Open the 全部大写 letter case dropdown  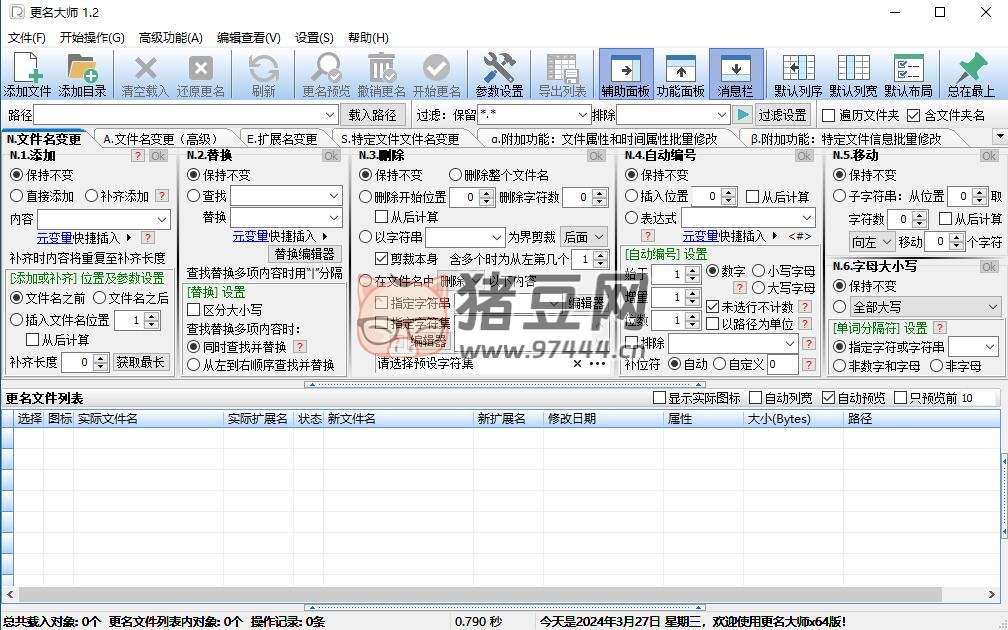pos(991,307)
